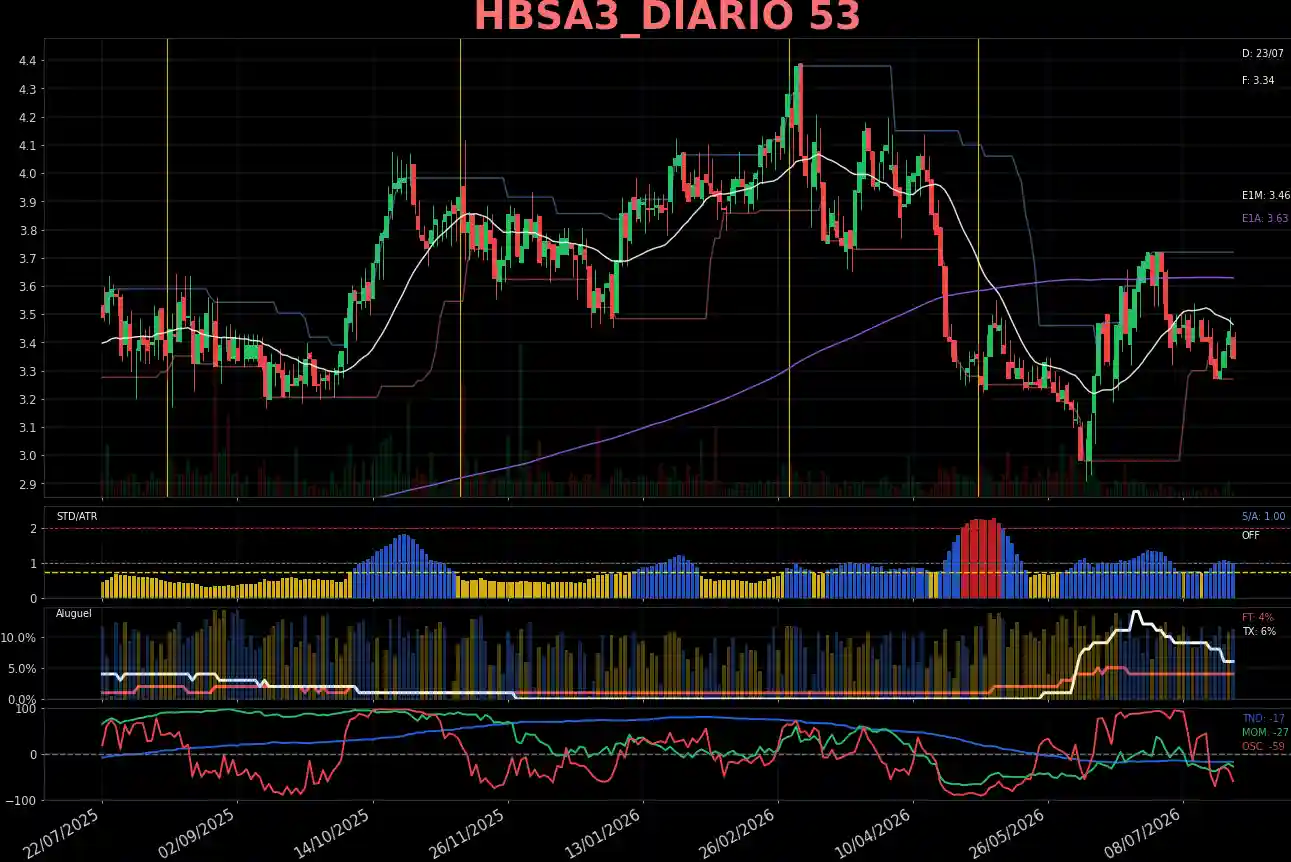Click the 5.0% tick on Aluguel axis
1291x862 pixels.
point(22,669)
